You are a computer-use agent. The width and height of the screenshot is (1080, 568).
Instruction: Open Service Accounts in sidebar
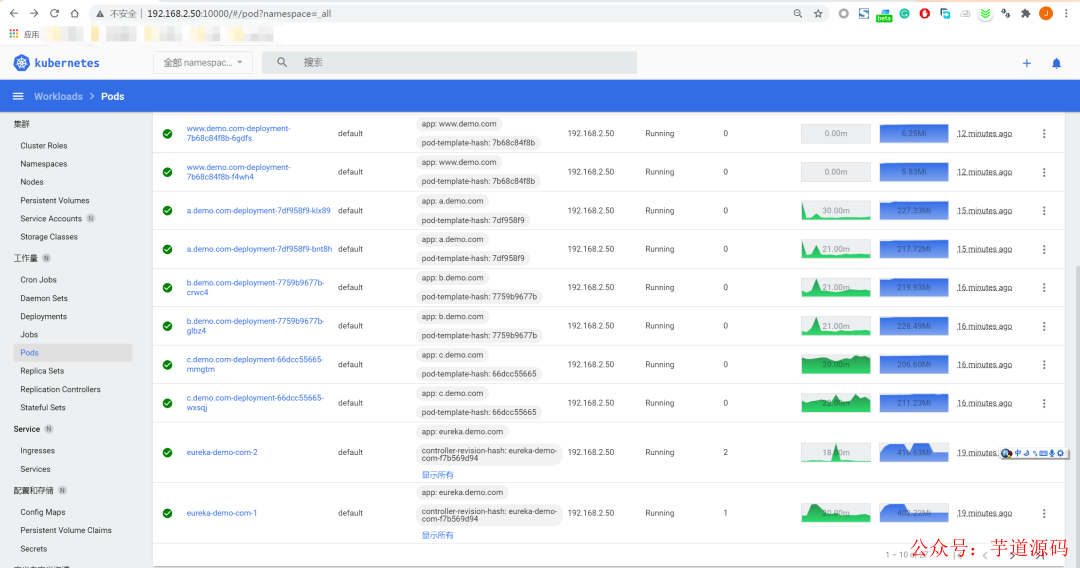(51, 218)
